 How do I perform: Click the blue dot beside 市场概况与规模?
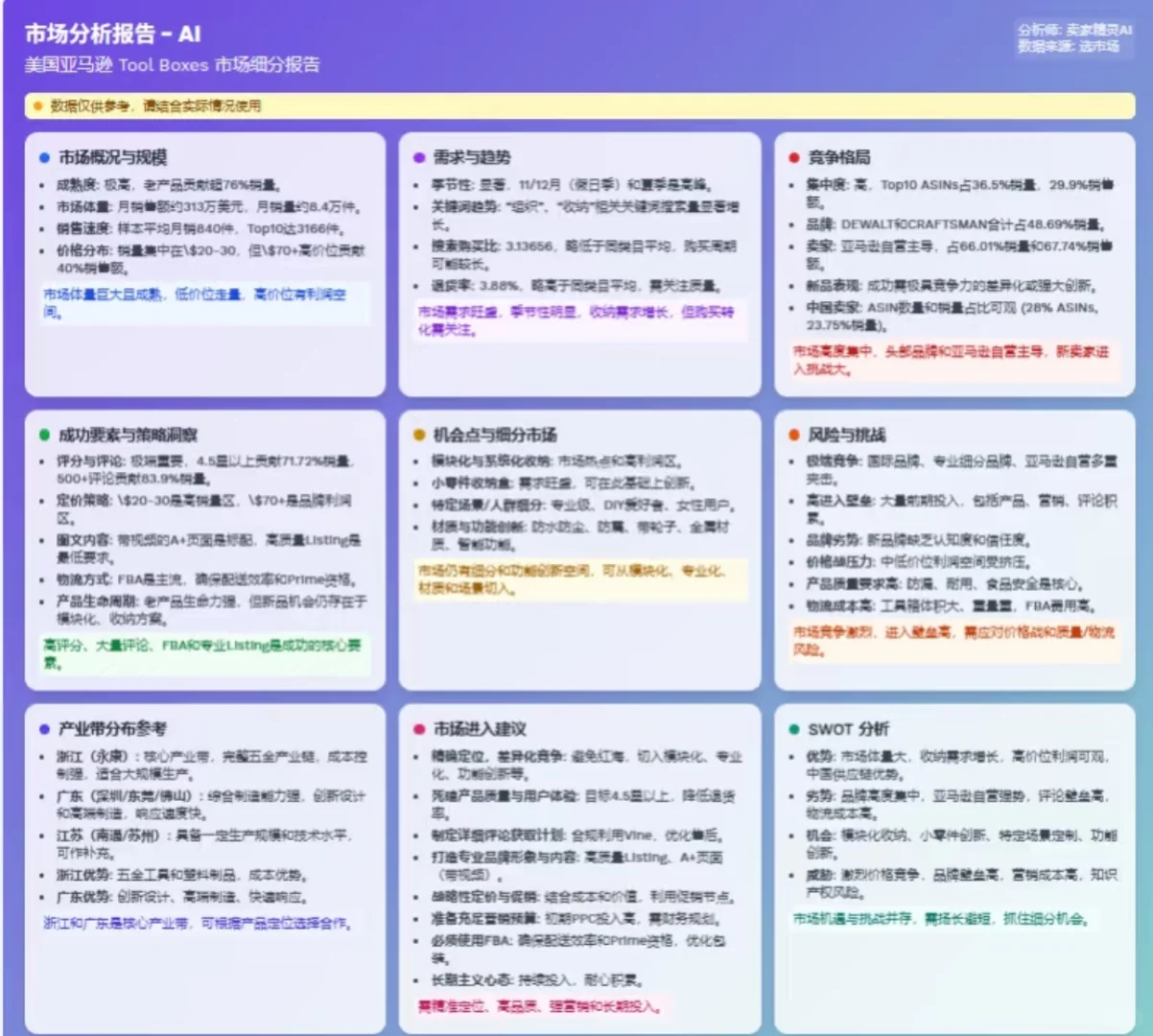pyautogui.click(x=44, y=157)
